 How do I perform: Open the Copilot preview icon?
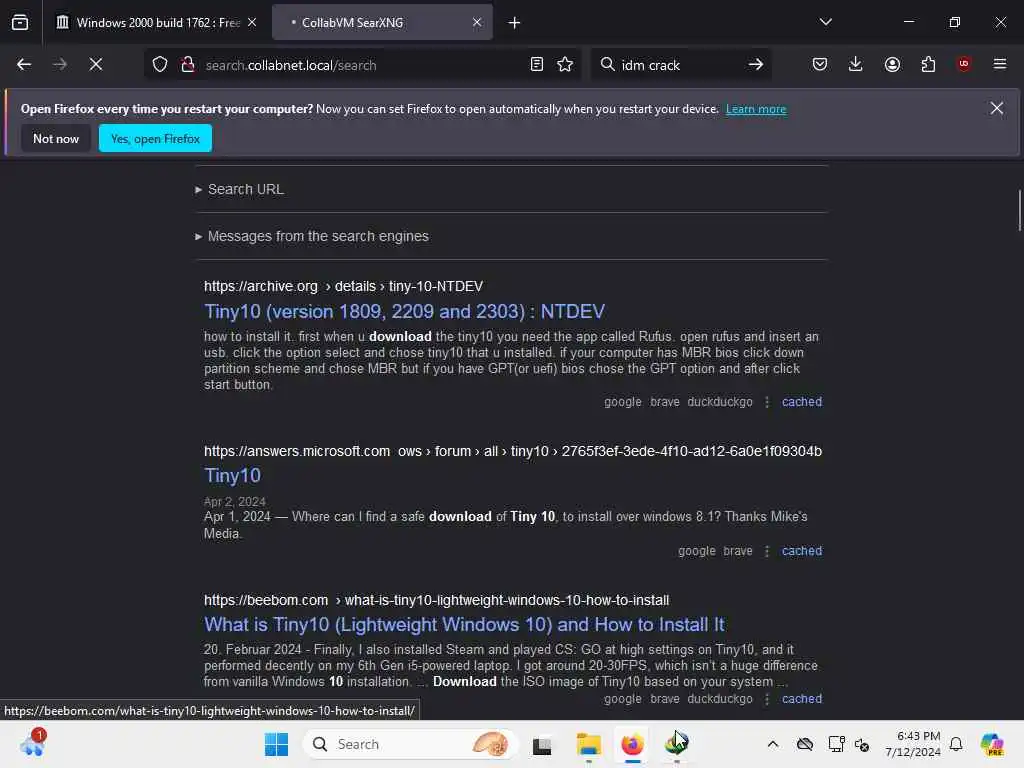pos(991,744)
